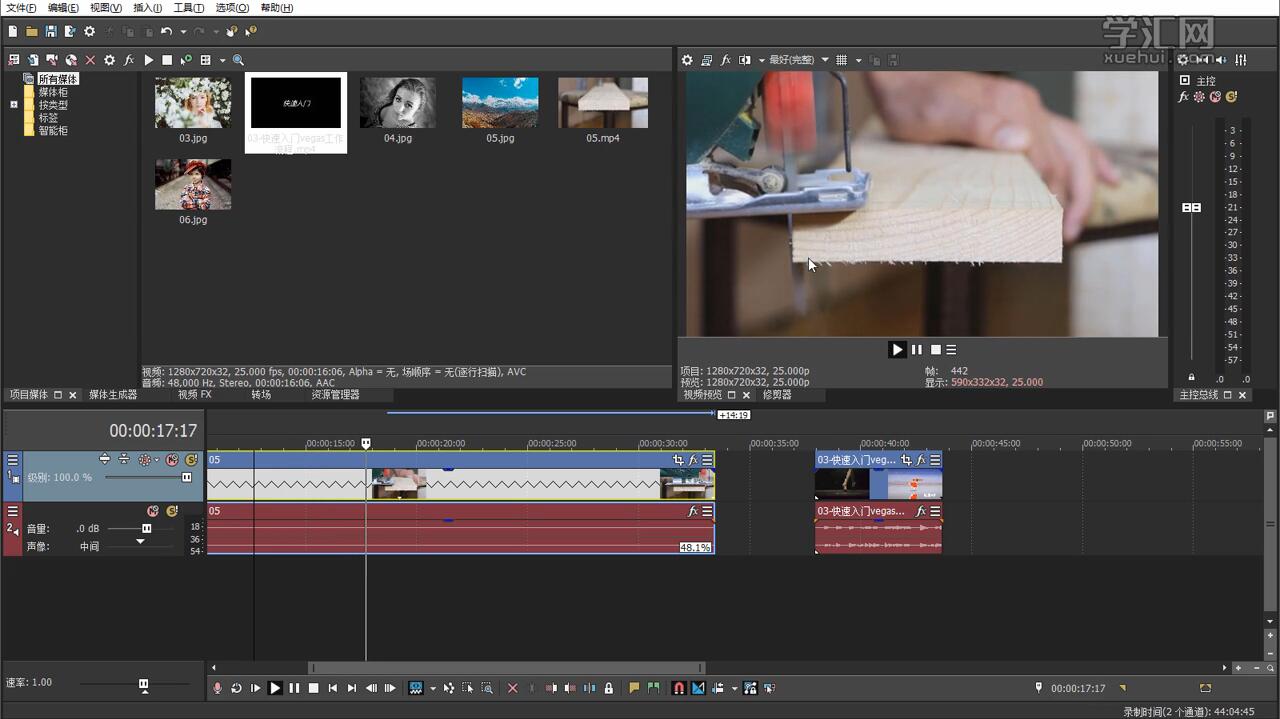The width and height of the screenshot is (1280, 719).
Task: Open Event Pan/Crop on clip 05
Action: pyautogui.click(x=678, y=460)
